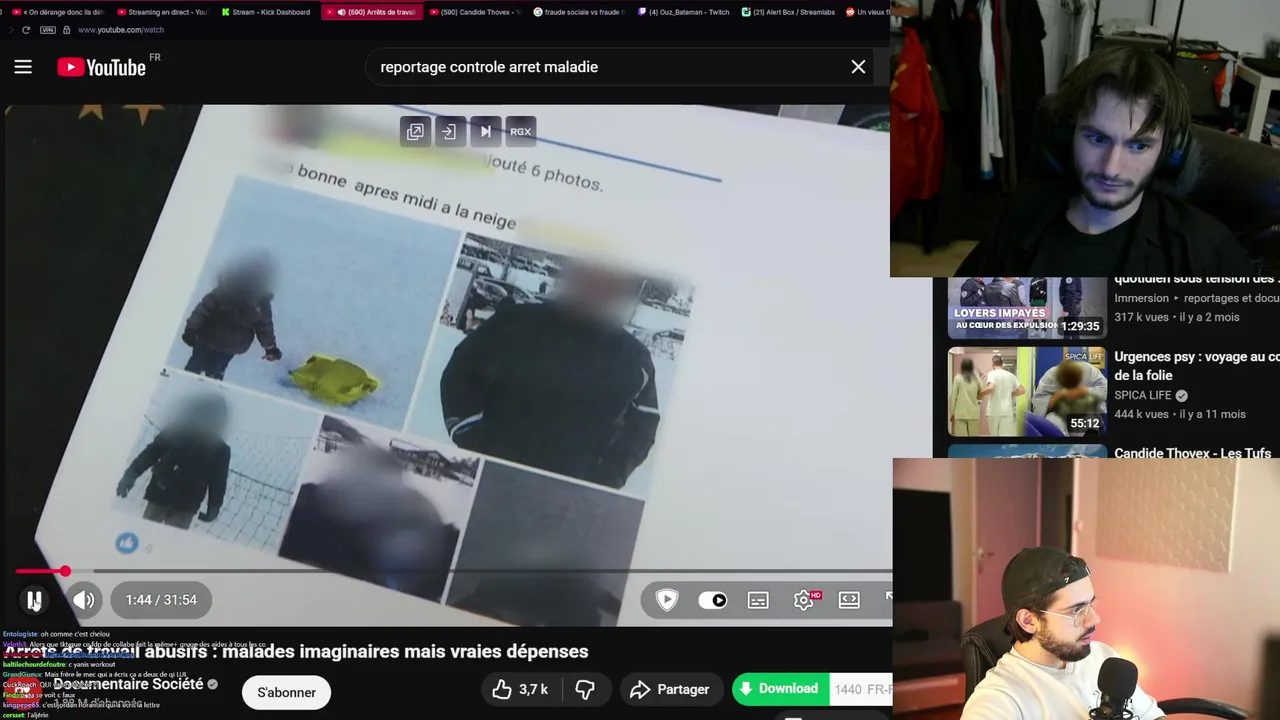Open the YouTube hamburger guide menu

point(23,67)
